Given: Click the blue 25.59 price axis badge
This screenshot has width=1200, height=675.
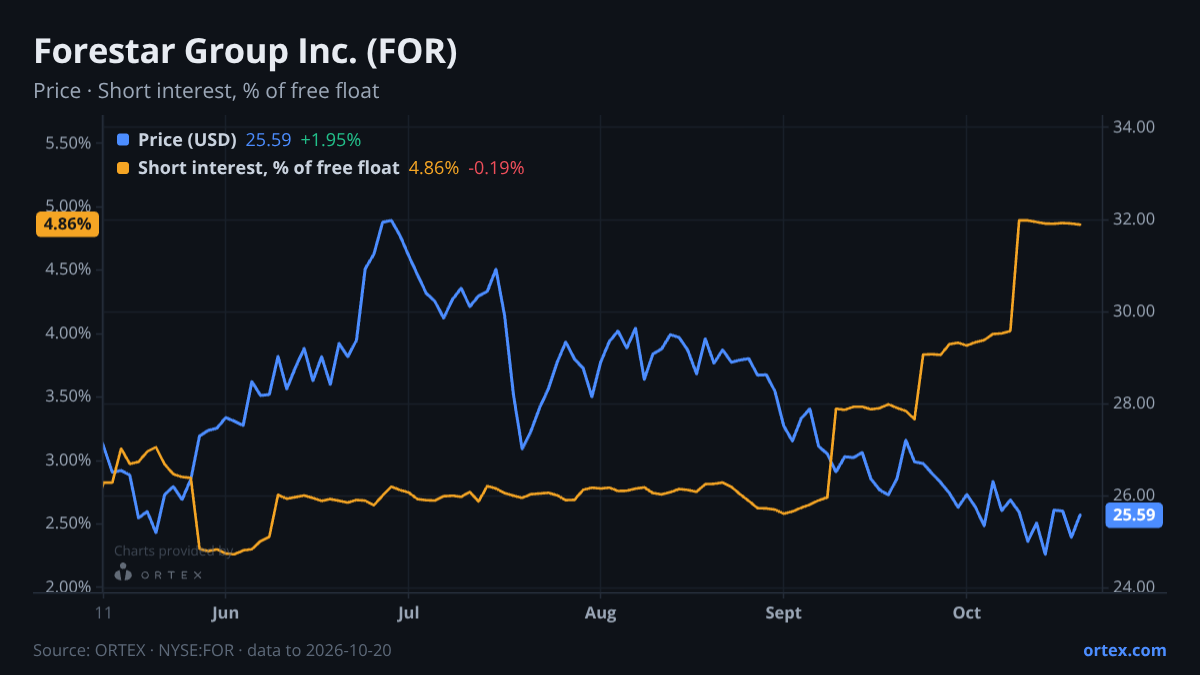Looking at the screenshot, I should pos(1134,516).
